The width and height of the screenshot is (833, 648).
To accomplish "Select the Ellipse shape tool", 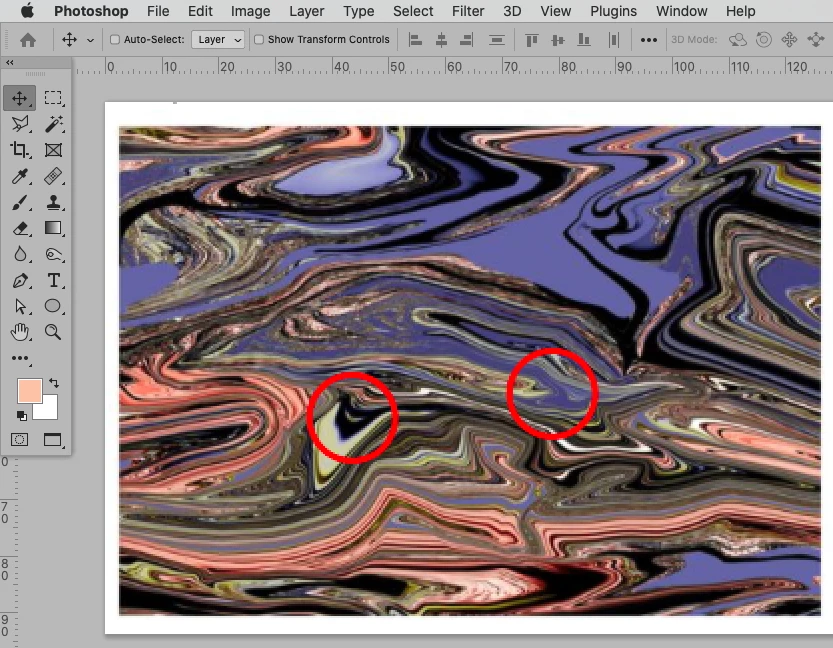I will coord(53,306).
